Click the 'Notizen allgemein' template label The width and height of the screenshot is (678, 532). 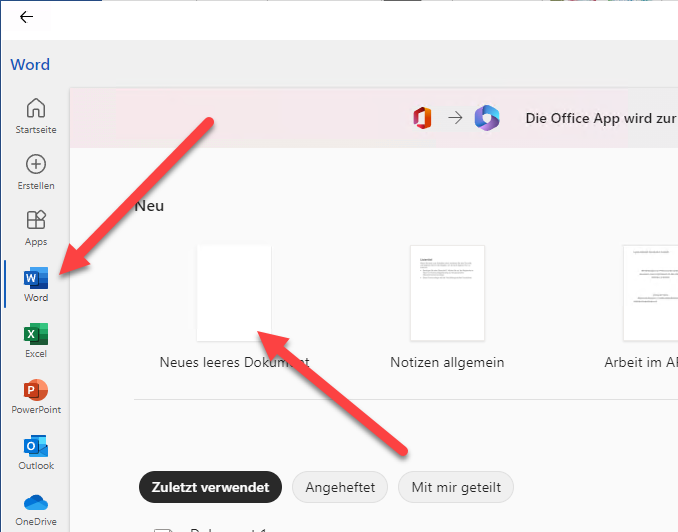point(447,362)
